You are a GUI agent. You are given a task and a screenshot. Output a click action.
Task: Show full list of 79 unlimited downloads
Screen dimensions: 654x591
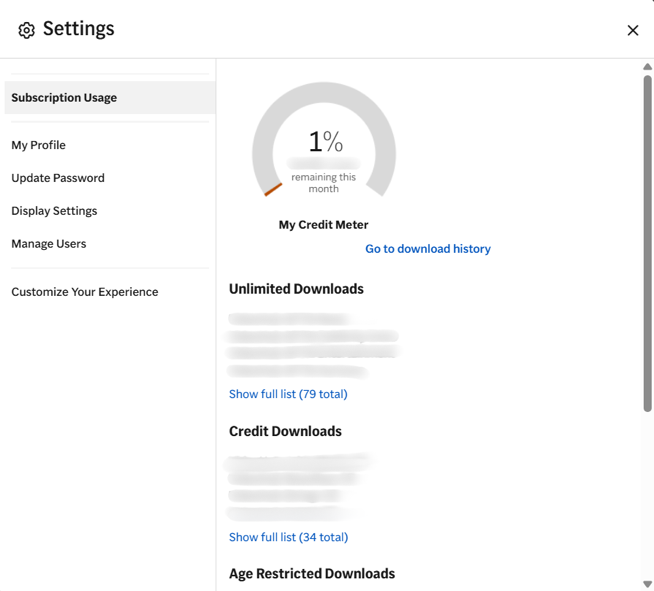pos(288,394)
